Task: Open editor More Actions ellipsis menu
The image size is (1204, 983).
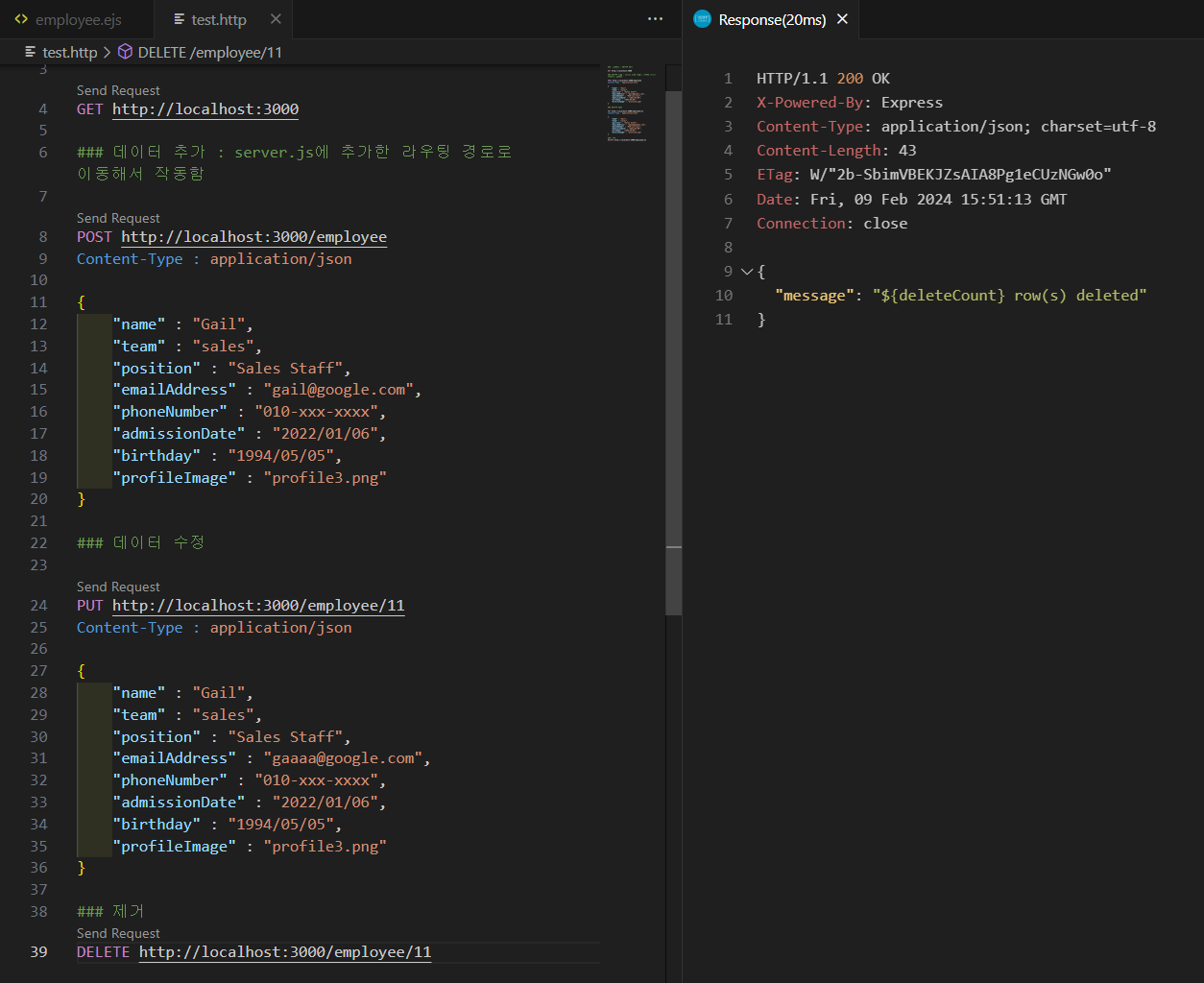Action: (x=656, y=19)
